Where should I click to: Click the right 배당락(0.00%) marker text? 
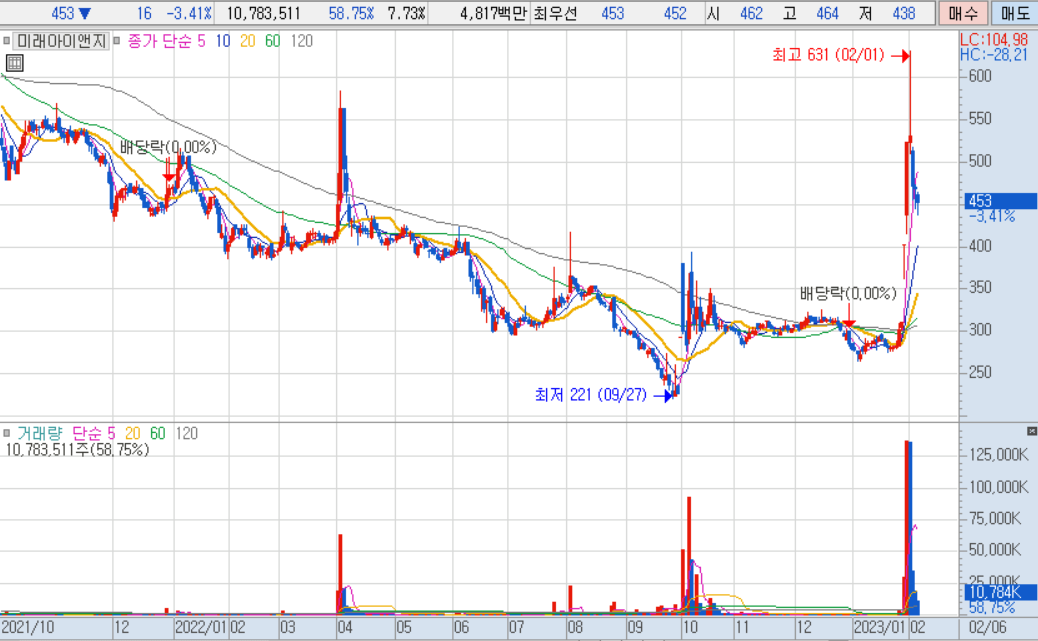tap(848, 293)
